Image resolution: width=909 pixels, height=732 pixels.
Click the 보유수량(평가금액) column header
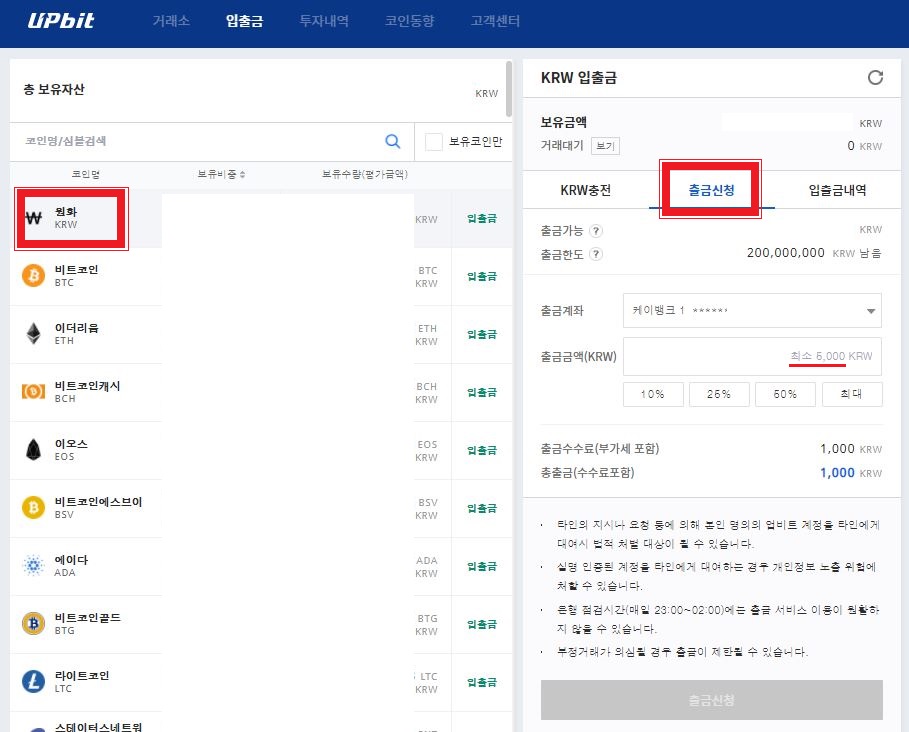click(365, 174)
